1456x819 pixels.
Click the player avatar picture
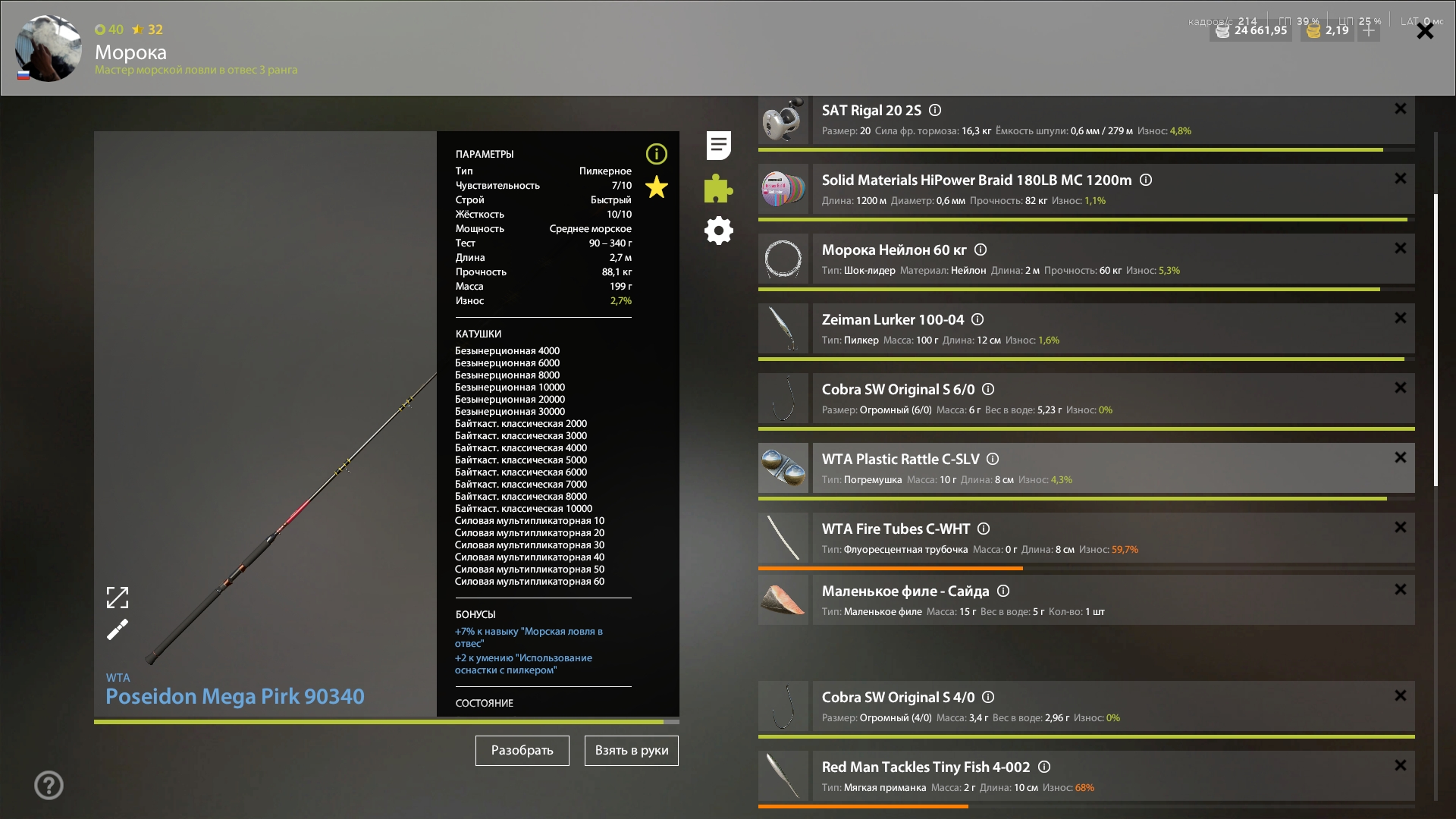(x=49, y=49)
